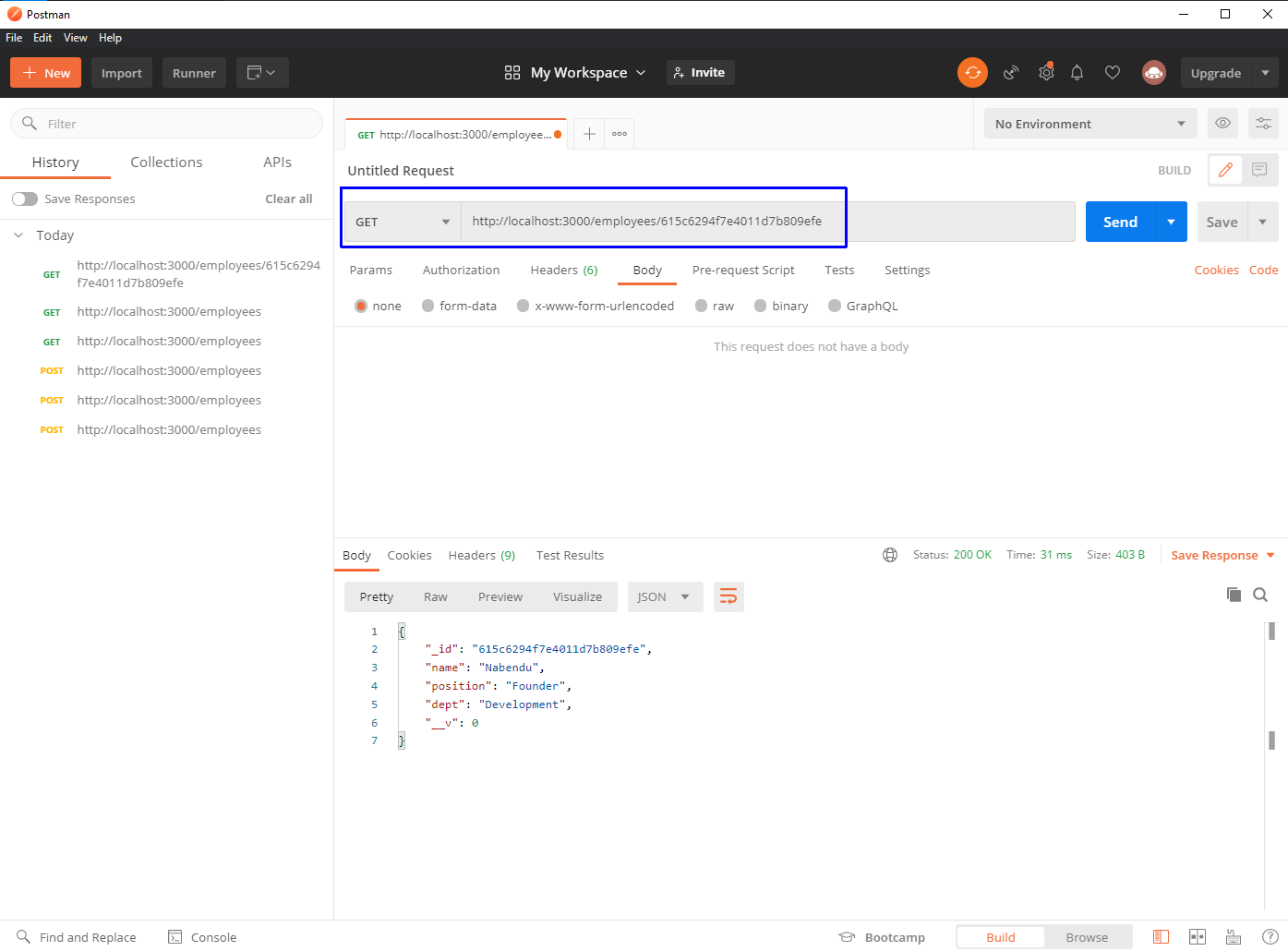1288x951 pixels.
Task: Open the settings gear icon in header
Action: point(1046,73)
